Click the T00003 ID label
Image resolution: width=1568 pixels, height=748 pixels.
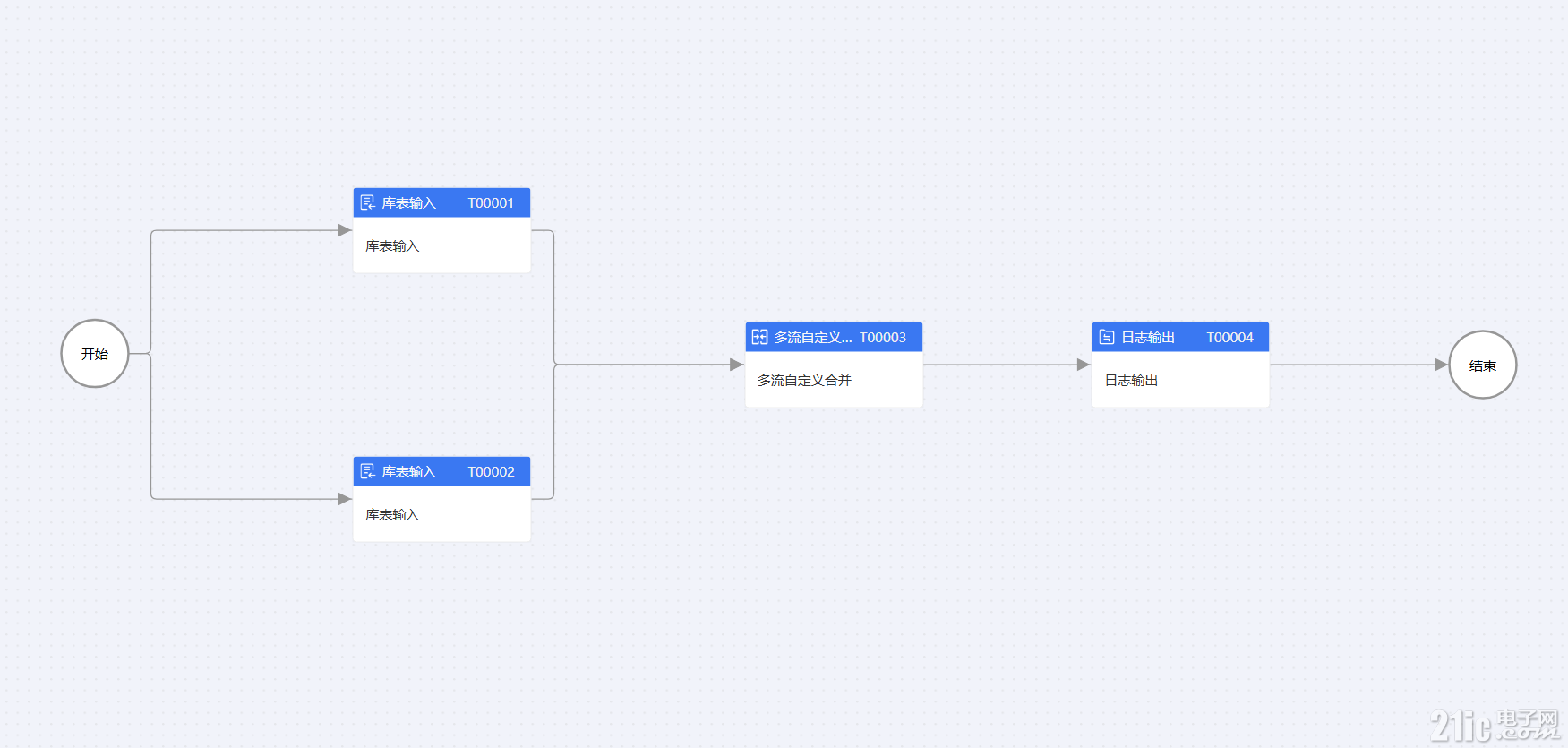click(883, 338)
